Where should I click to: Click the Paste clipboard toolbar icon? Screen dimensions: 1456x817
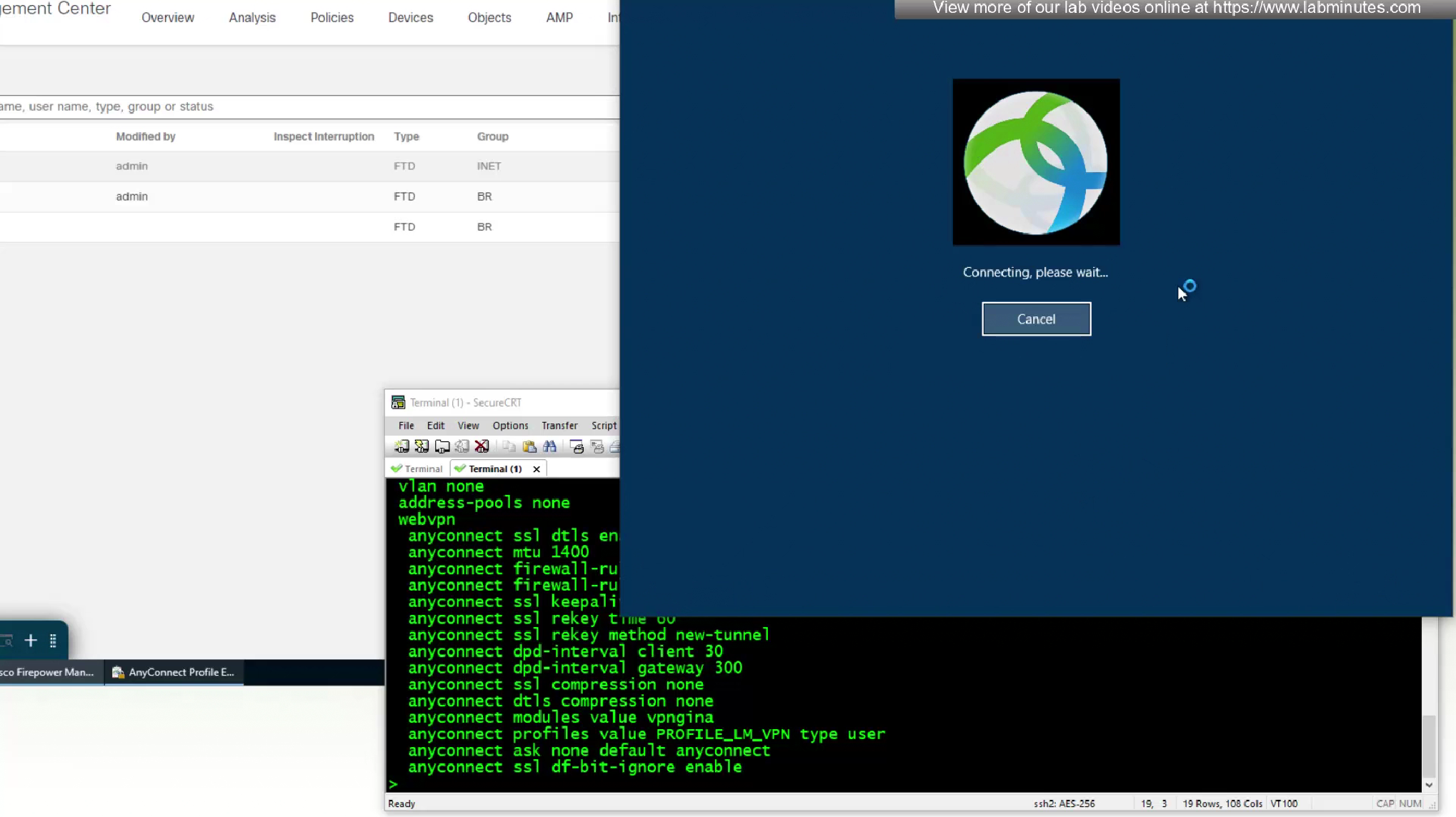click(x=529, y=446)
